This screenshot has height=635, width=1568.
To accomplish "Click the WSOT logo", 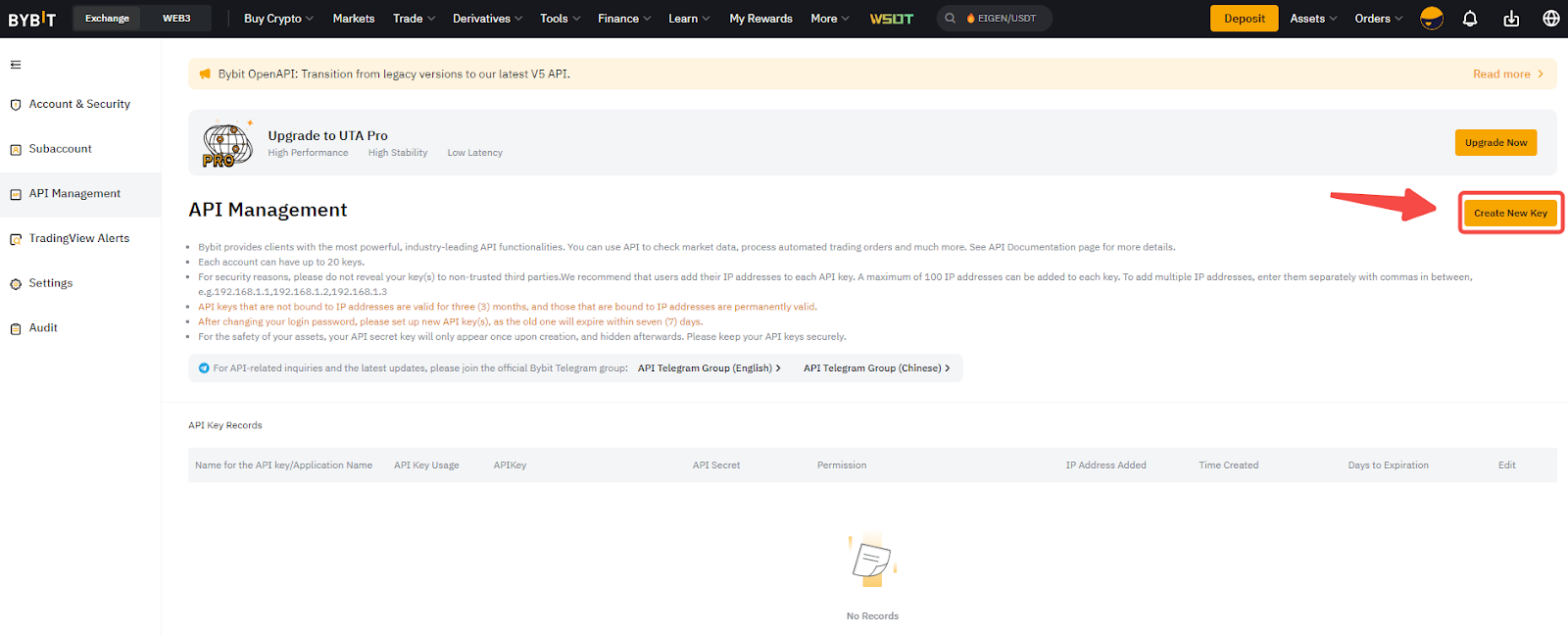I will 891,19.
